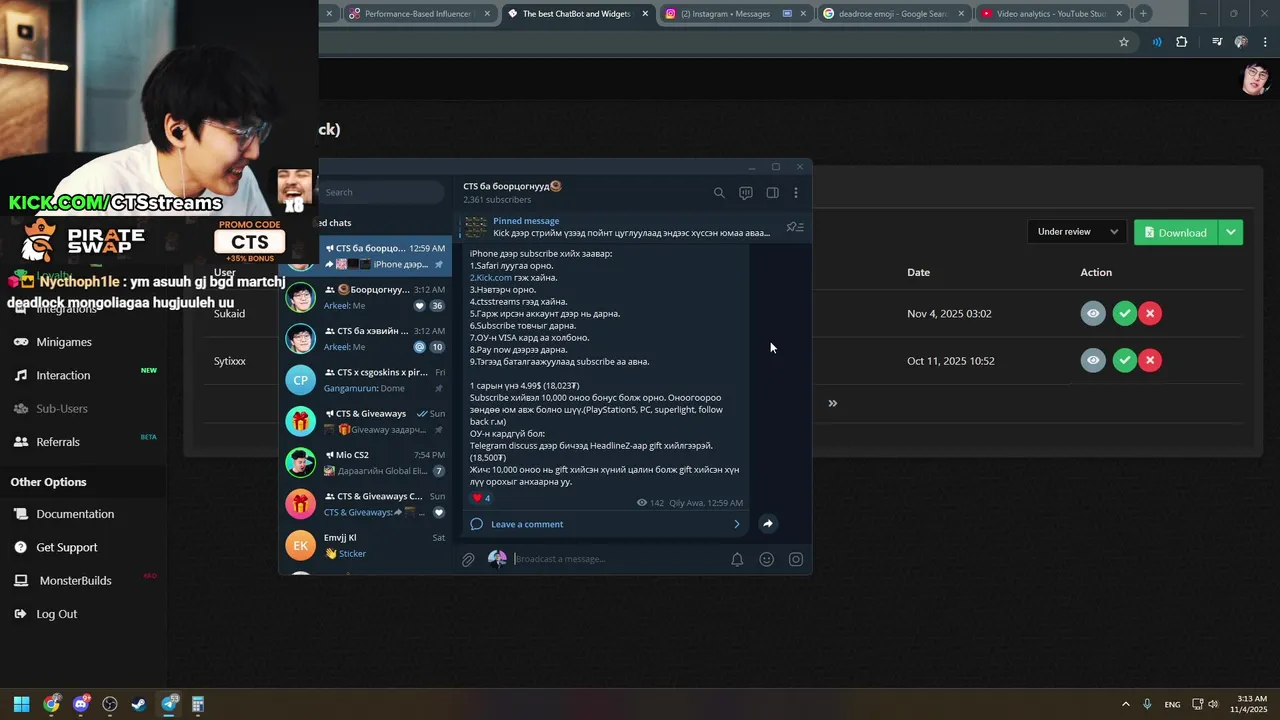Click CTS ба боорцогнууд channel title header
Viewport: 1280px width, 720px height.
click(x=512, y=186)
